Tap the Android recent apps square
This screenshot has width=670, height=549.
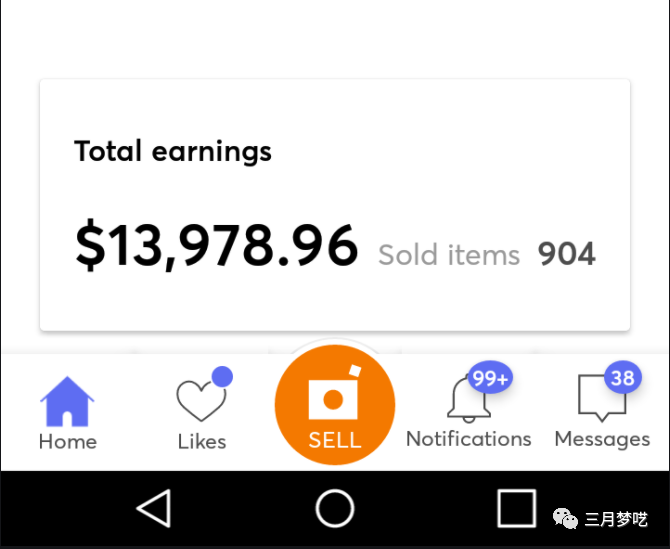[x=516, y=509]
